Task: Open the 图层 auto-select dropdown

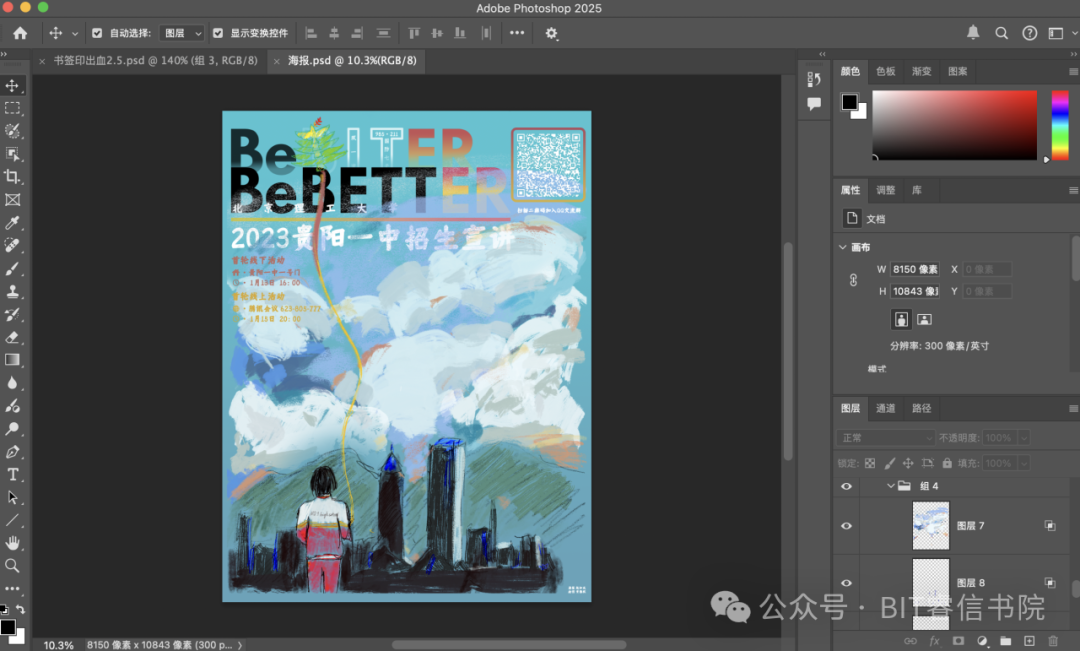Action: point(182,33)
